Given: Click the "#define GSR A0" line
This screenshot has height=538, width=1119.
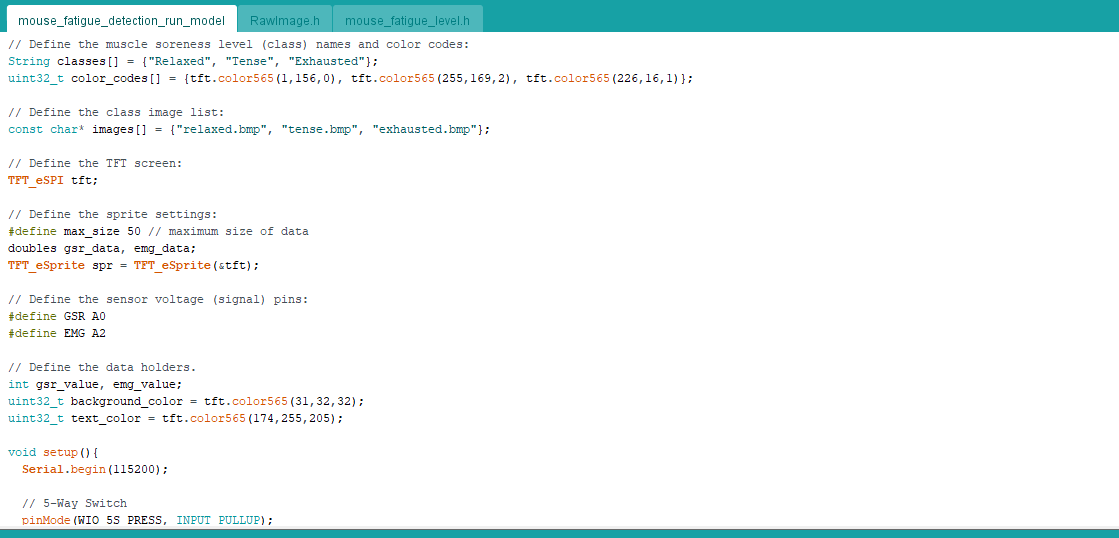Looking at the screenshot, I should 56,316.
